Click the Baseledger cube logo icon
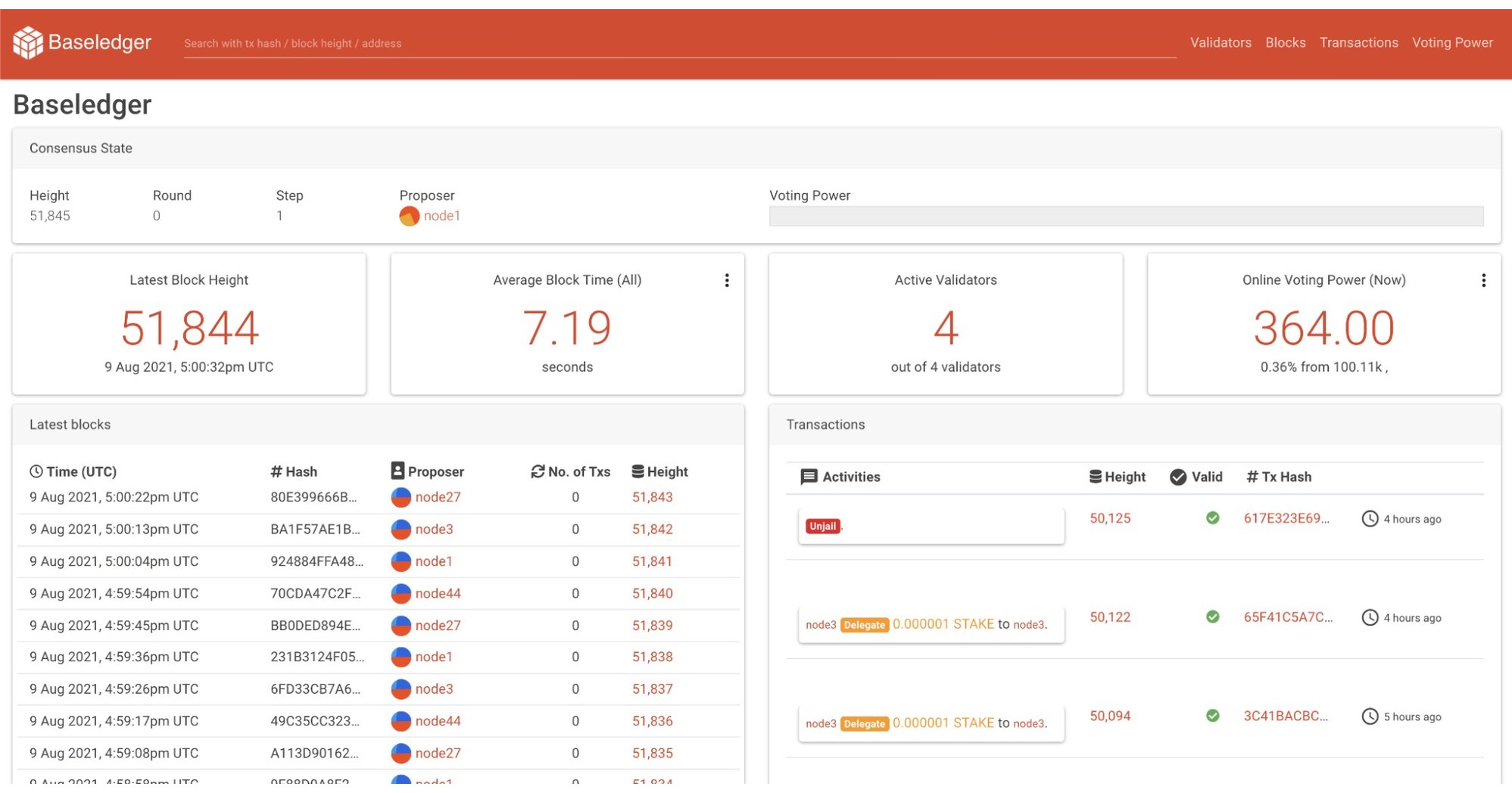This screenshot has height=793, width=1512. coord(27,42)
